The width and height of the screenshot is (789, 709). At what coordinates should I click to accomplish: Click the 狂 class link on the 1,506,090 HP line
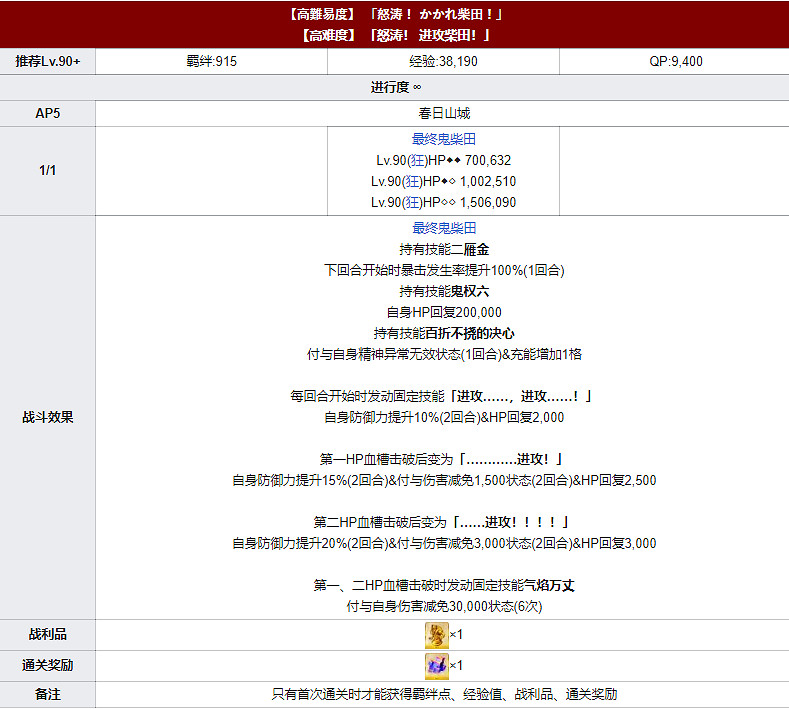coord(412,202)
